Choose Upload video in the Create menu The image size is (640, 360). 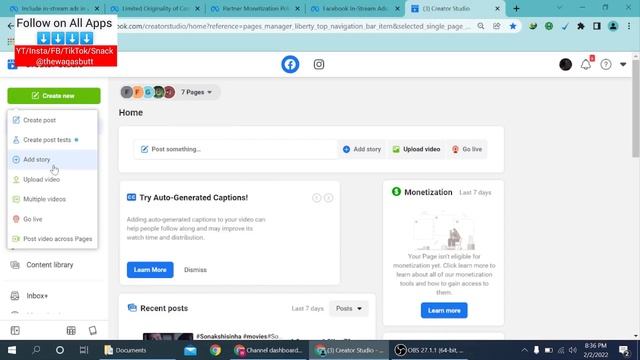pyautogui.click(x=52, y=180)
